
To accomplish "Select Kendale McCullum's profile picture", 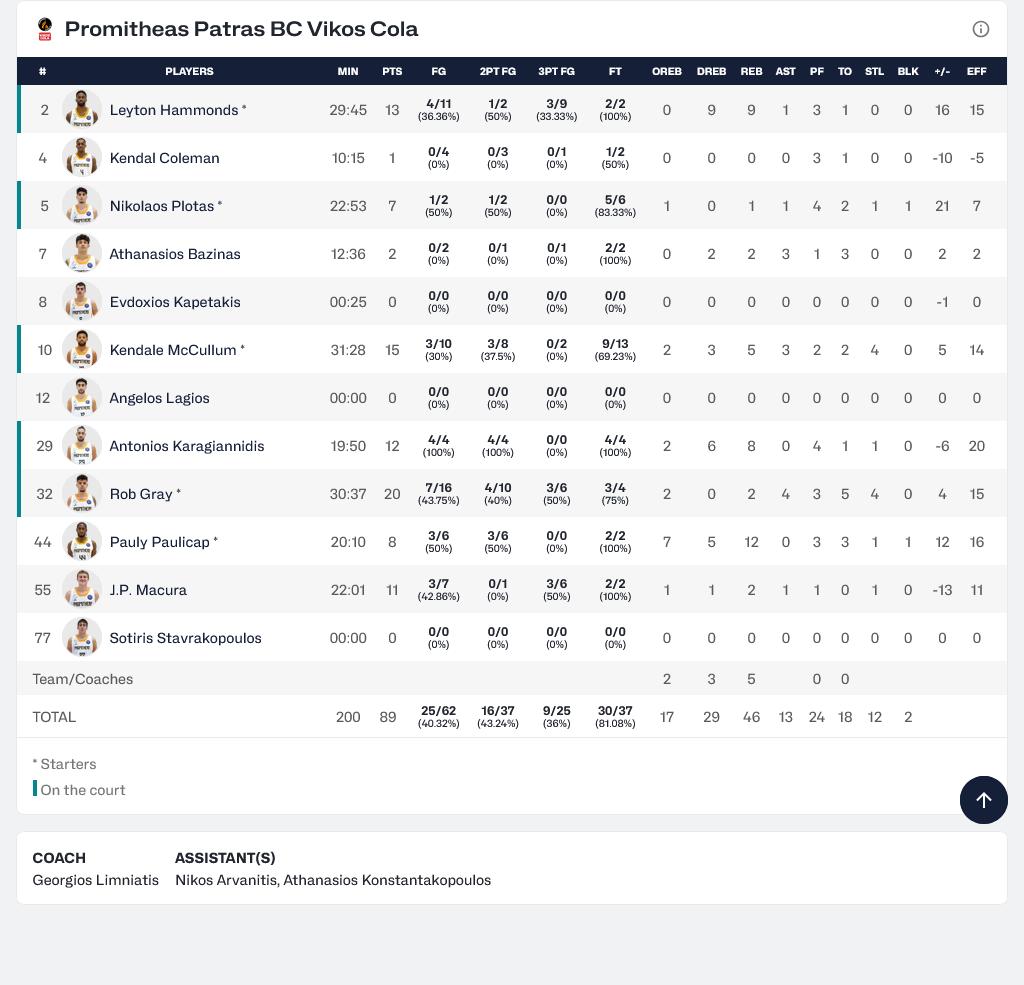I will [x=81, y=350].
